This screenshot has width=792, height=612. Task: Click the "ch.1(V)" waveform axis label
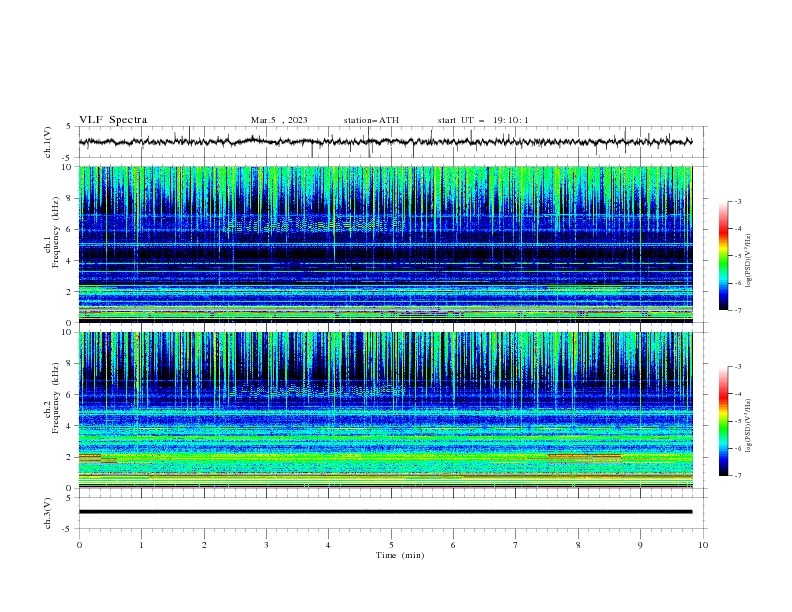(48, 142)
